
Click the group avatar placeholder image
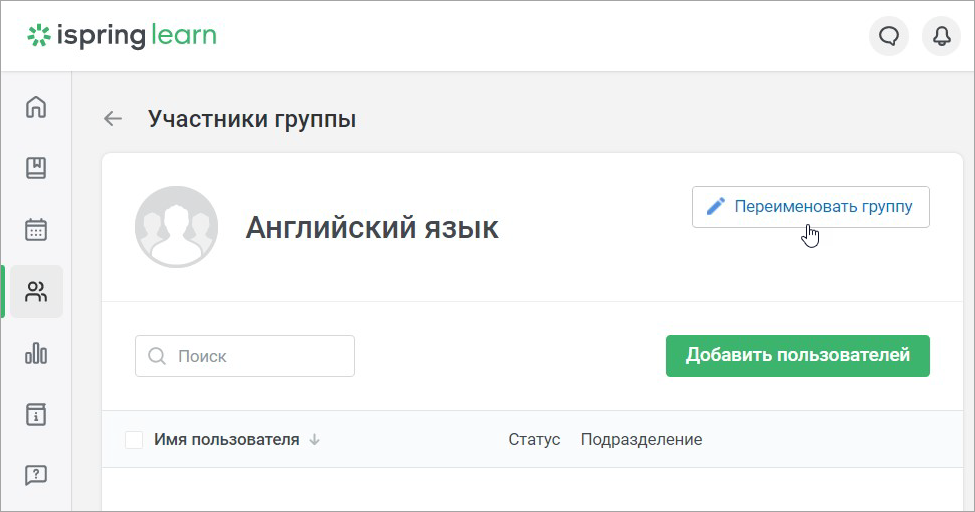[177, 227]
